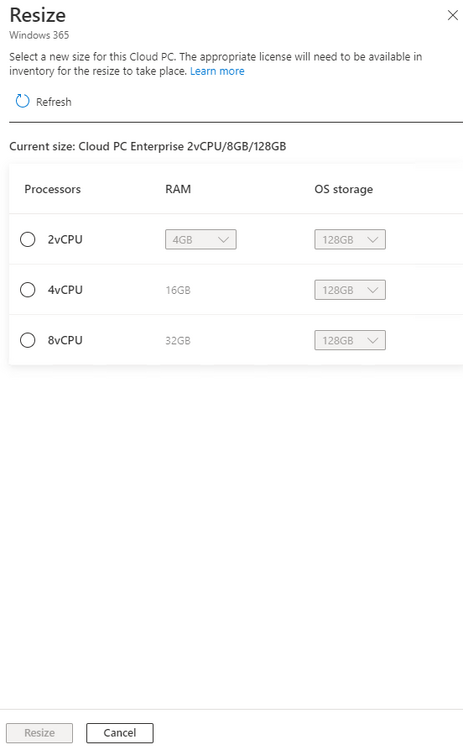Click the 16GB RAM value
Screen dimensions: 463x750
(178, 290)
